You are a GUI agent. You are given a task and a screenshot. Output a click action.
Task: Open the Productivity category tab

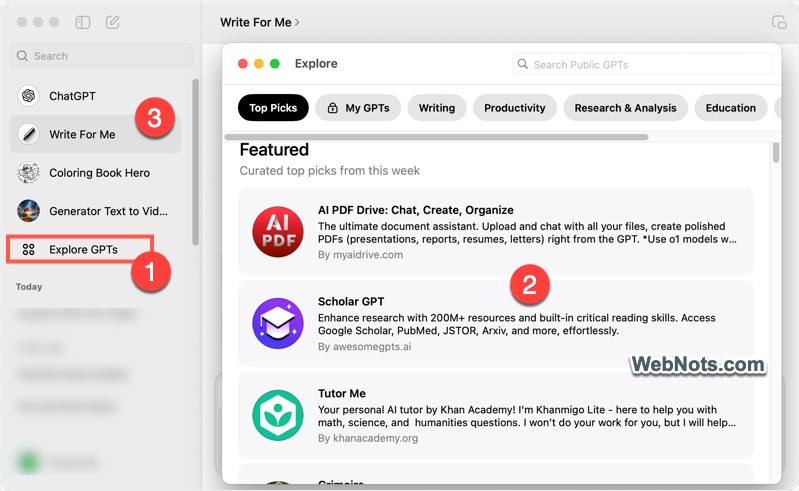click(x=515, y=107)
